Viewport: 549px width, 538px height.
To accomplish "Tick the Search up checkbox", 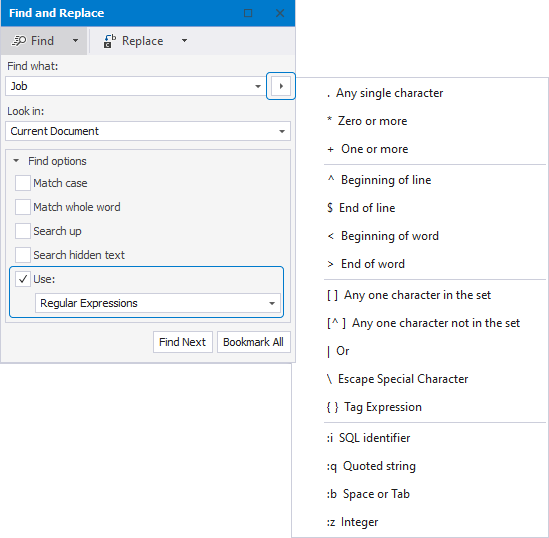I will pos(23,231).
